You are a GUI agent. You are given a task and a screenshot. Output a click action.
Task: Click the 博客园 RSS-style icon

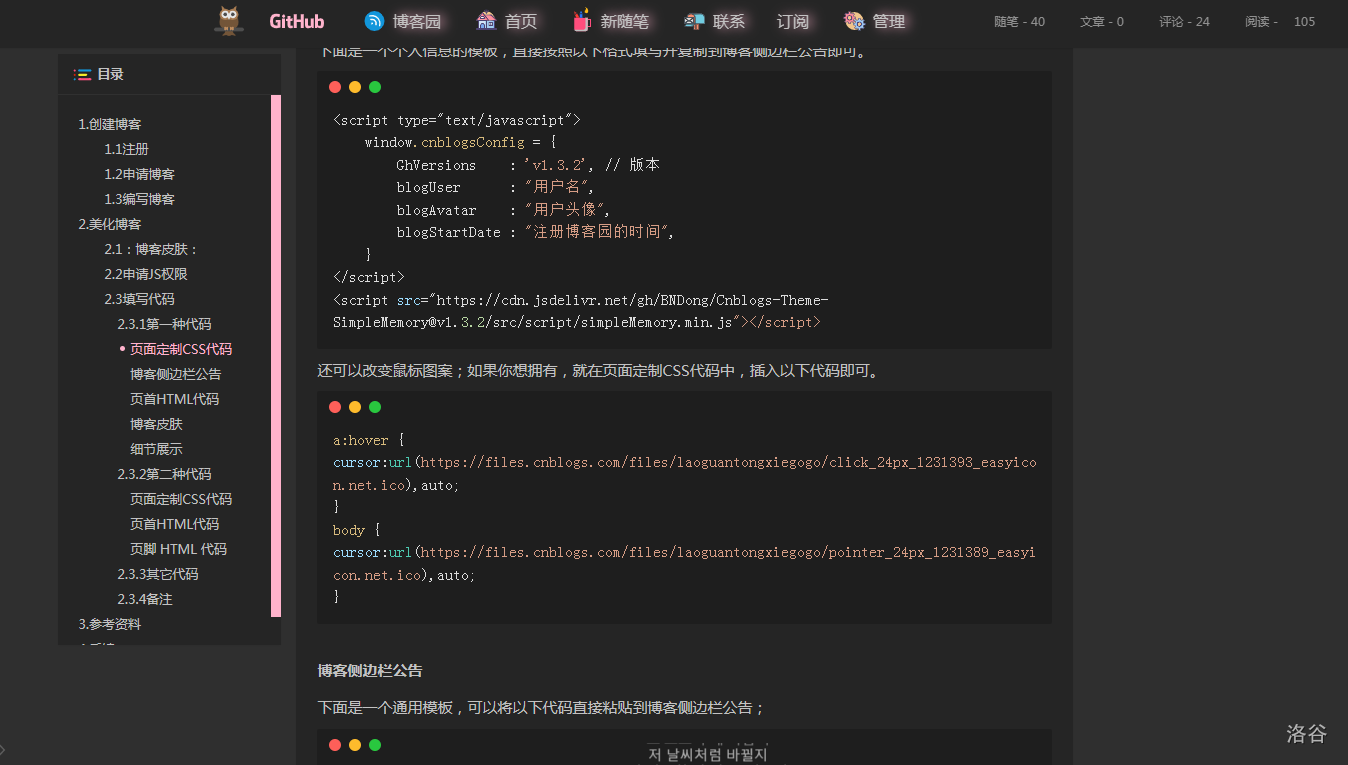tap(374, 21)
